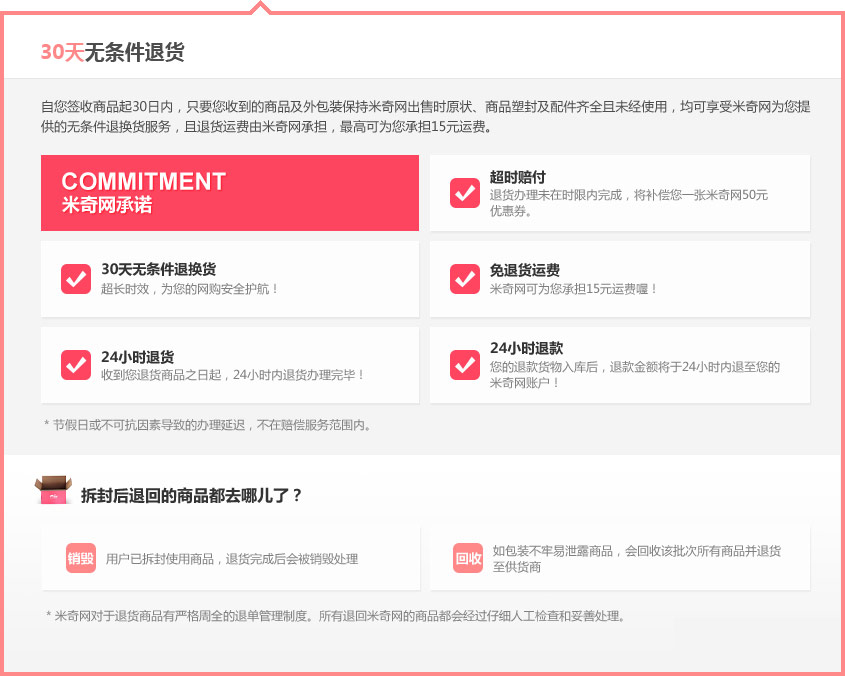The image size is (845, 676).
Task: Click the checkmark icon beside 免退货运费
Action: coord(465,279)
